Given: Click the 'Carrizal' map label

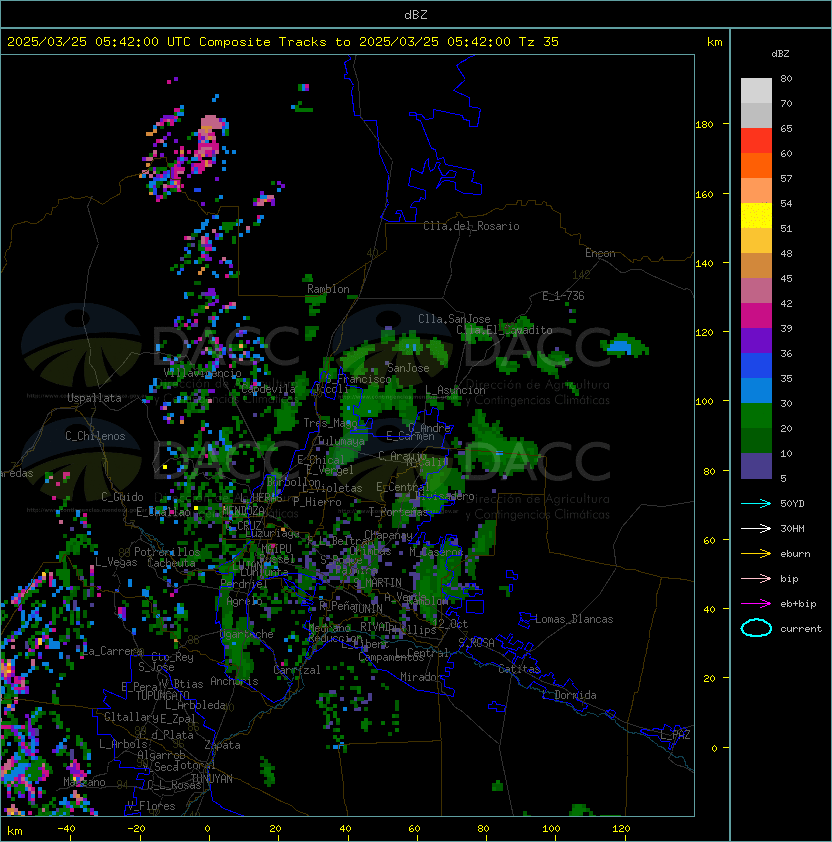Looking at the screenshot, I should 297,670.
